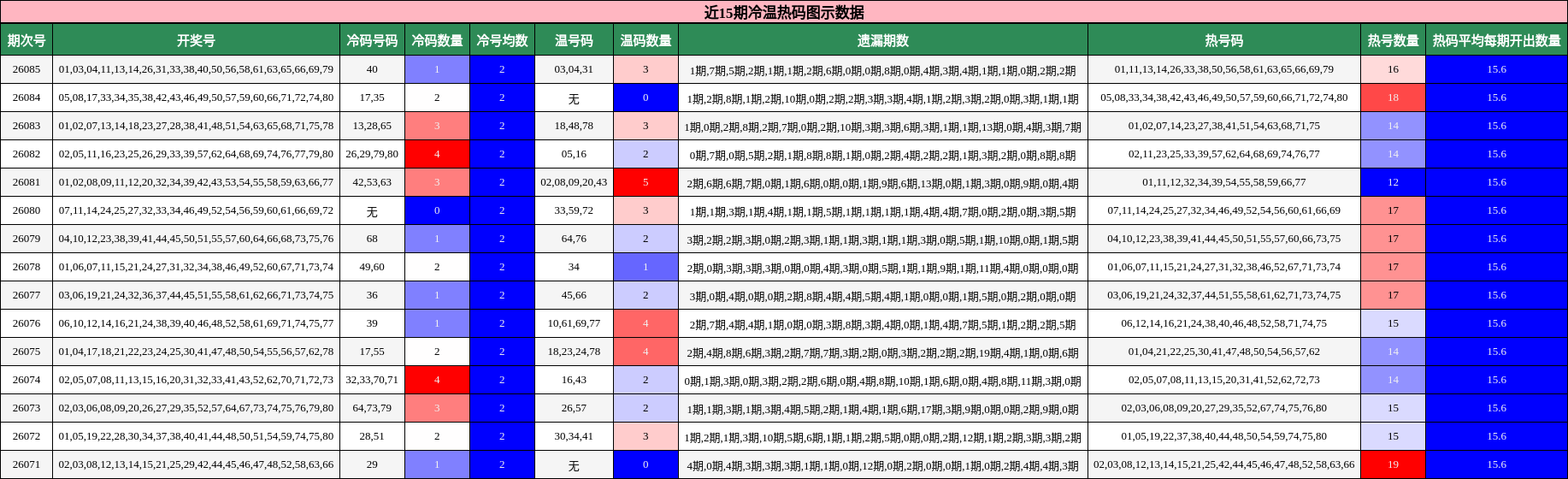Select the 15.6 average cell in row 26071
The height and width of the screenshot is (479, 1568).
[x=1496, y=464]
